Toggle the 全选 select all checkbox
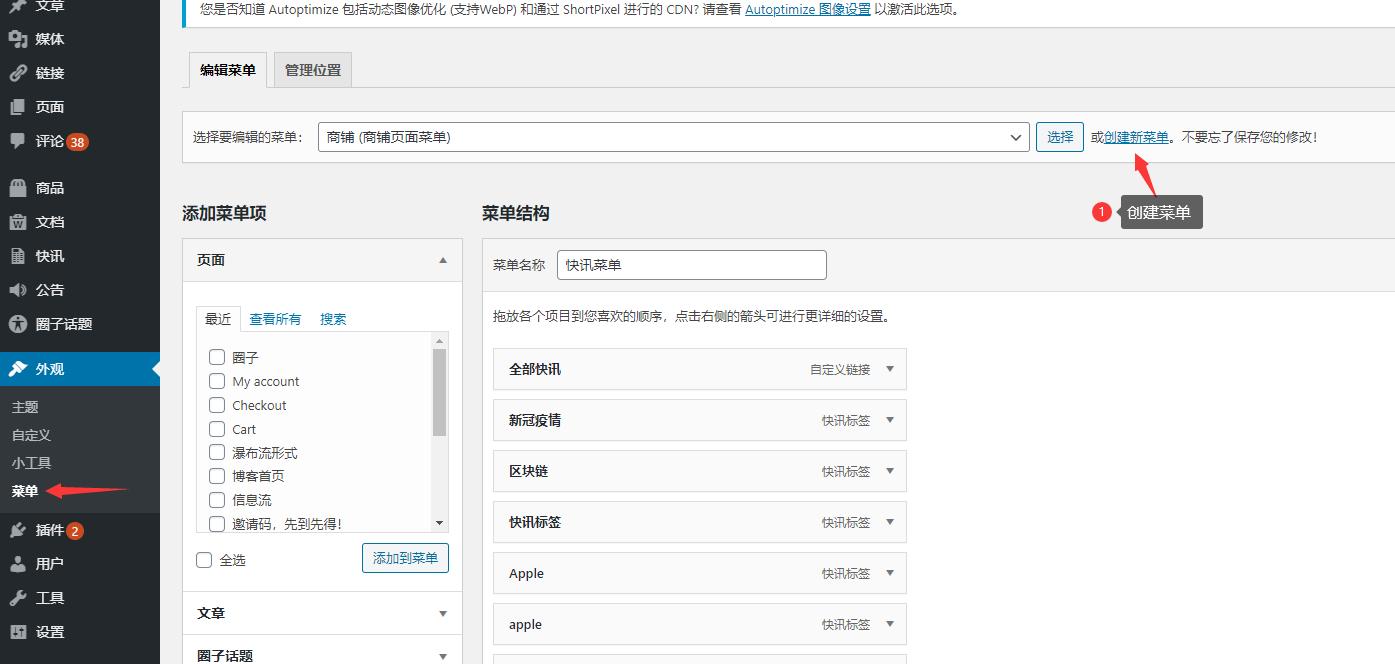Viewport: 1395px width, 664px height. (204, 560)
